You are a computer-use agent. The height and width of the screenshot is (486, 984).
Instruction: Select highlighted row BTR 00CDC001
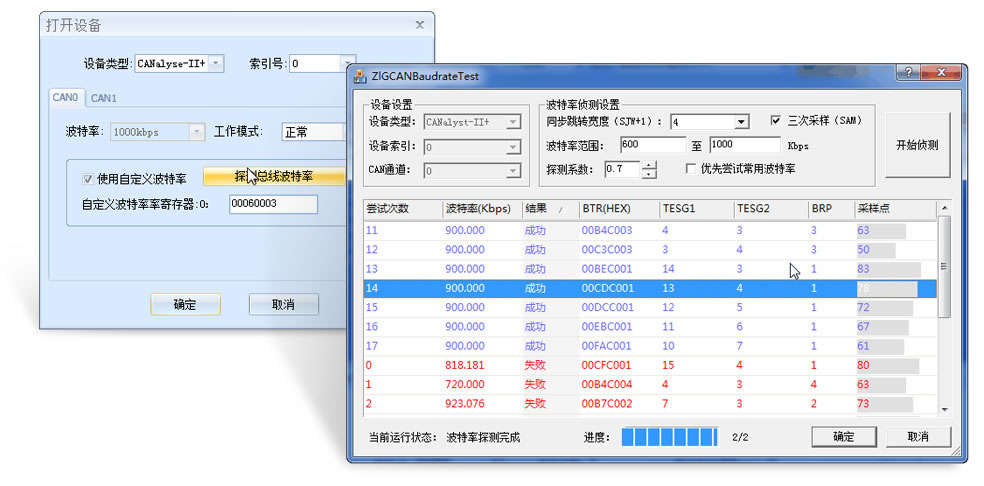click(650, 289)
